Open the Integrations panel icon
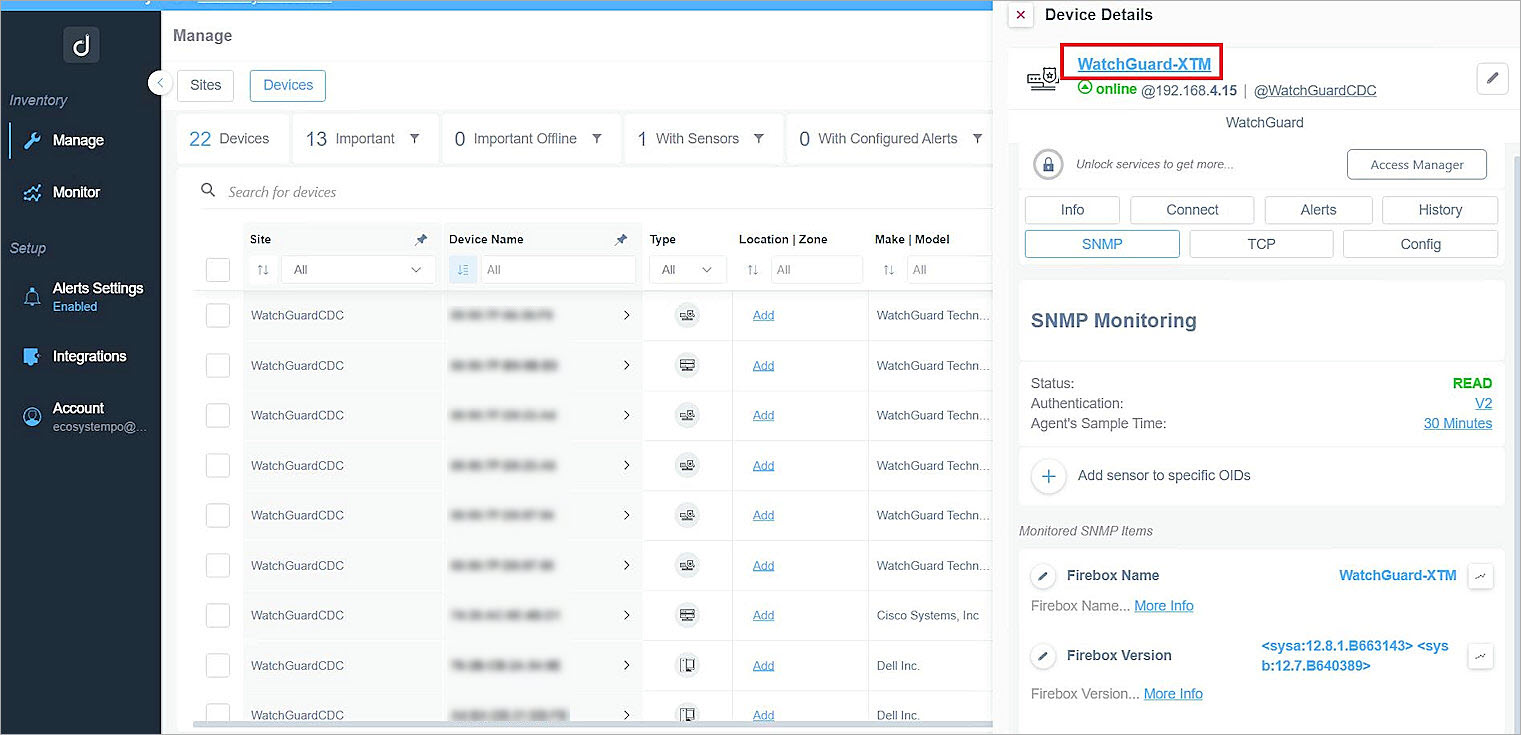1521x735 pixels. (x=34, y=356)
